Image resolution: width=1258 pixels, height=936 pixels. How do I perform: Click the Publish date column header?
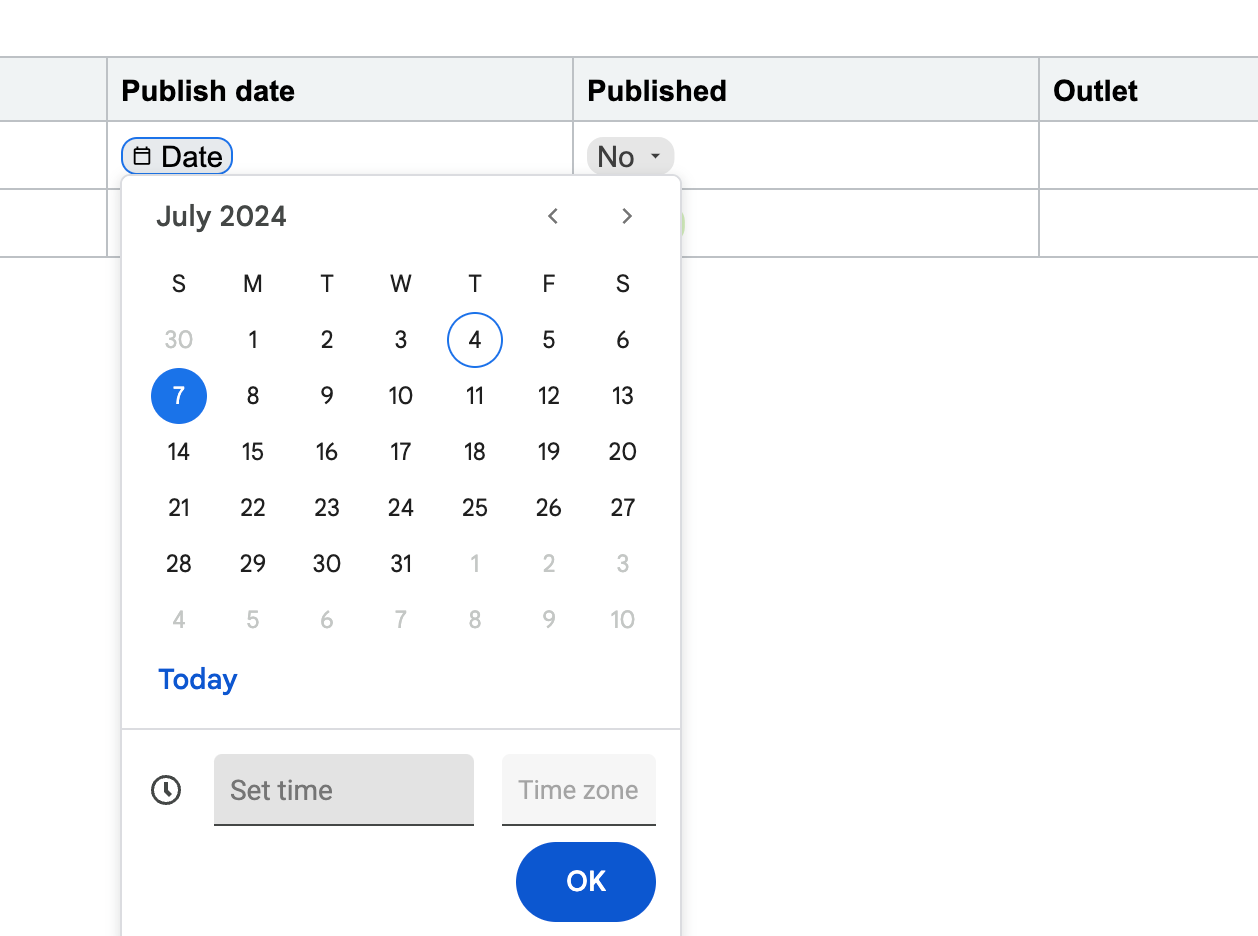click(208, 91)
